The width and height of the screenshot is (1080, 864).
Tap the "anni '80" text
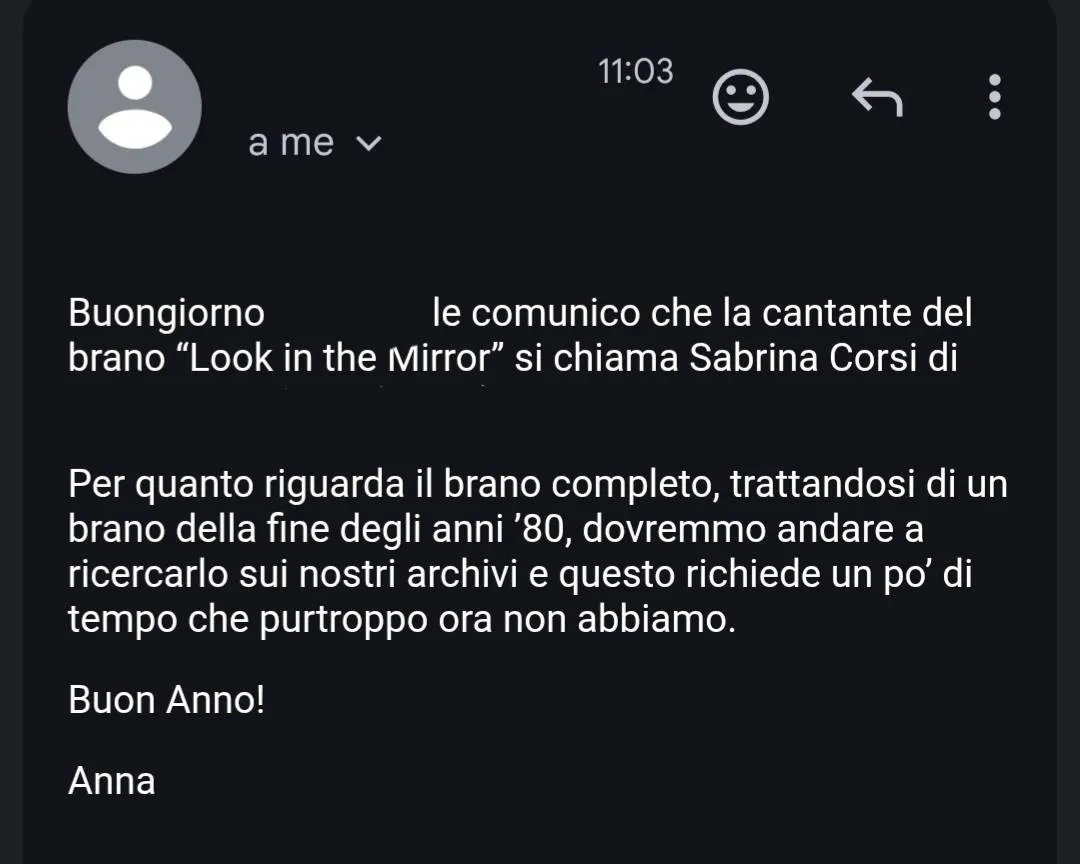(498, 529)
